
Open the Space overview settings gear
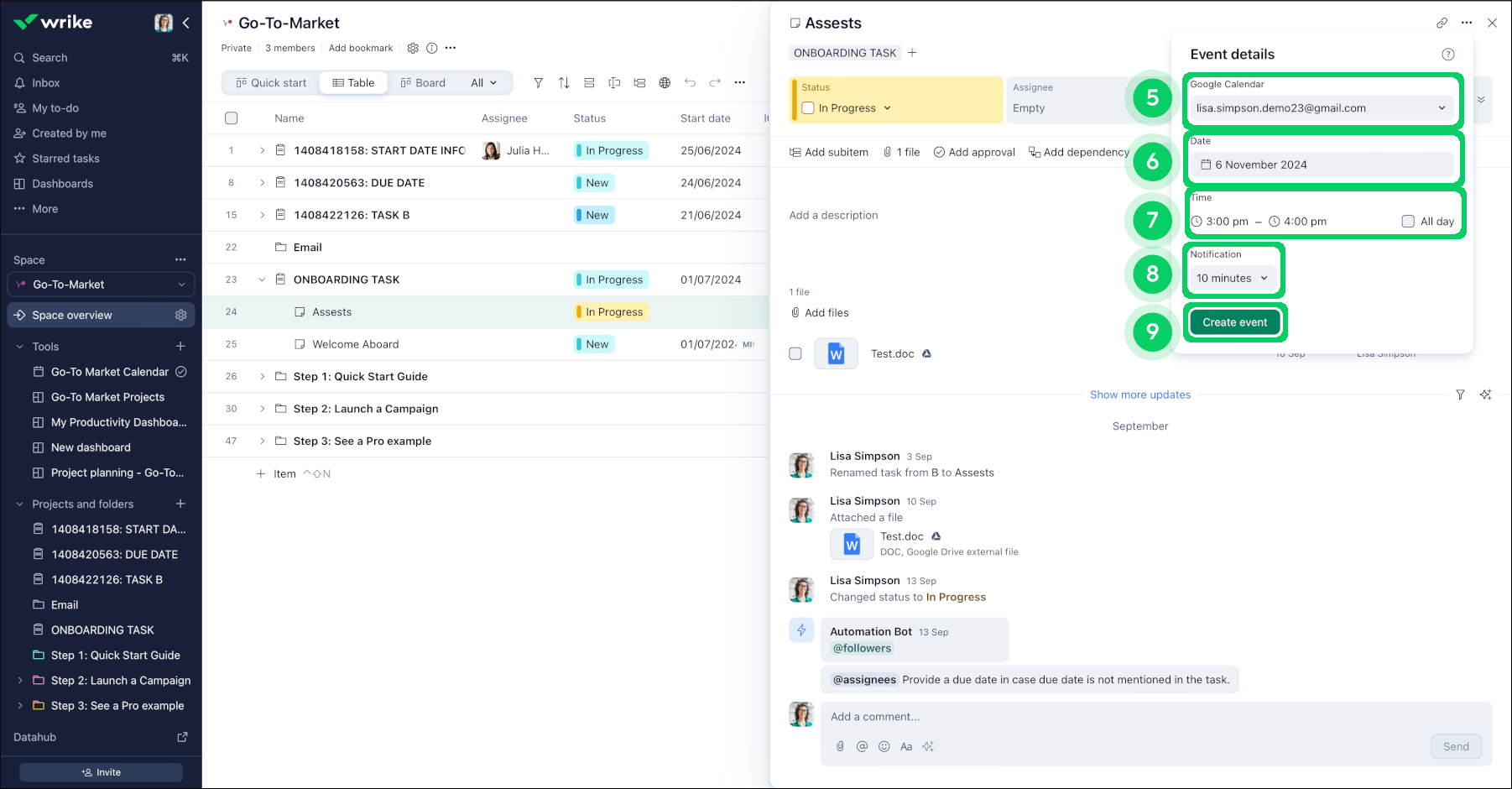pos(180,315)
